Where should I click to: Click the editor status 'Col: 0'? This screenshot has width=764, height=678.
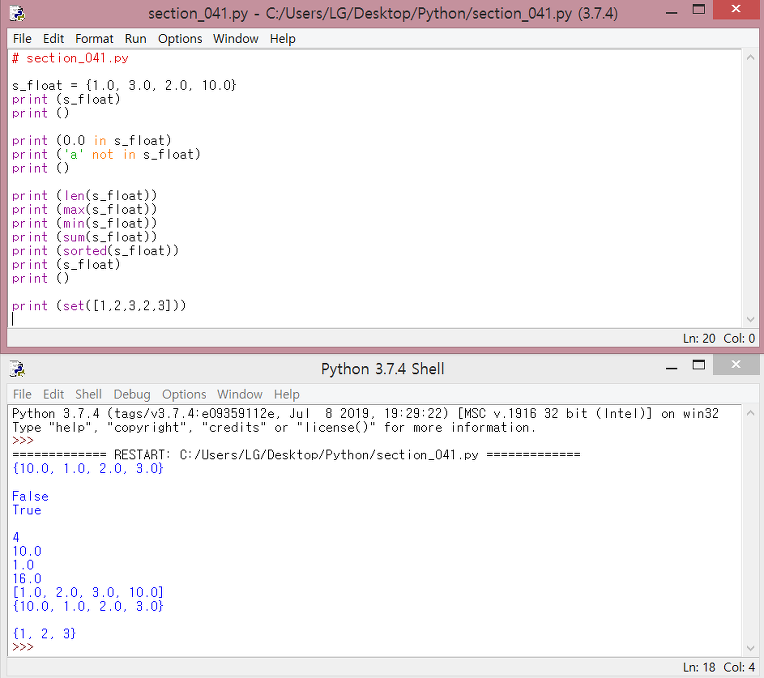click(x=739, y=338)
